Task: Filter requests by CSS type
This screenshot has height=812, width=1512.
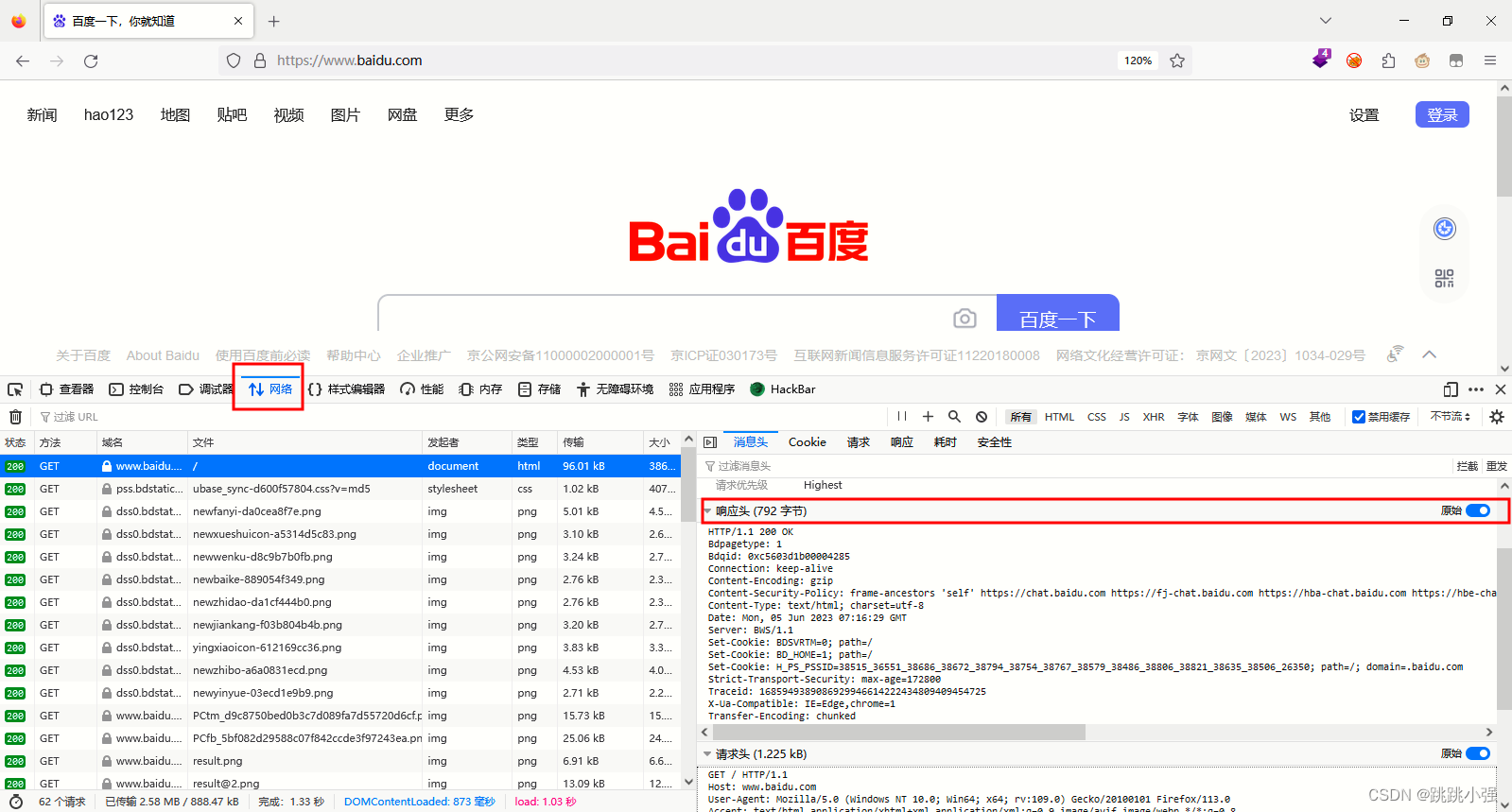Action: point(1097,417)
